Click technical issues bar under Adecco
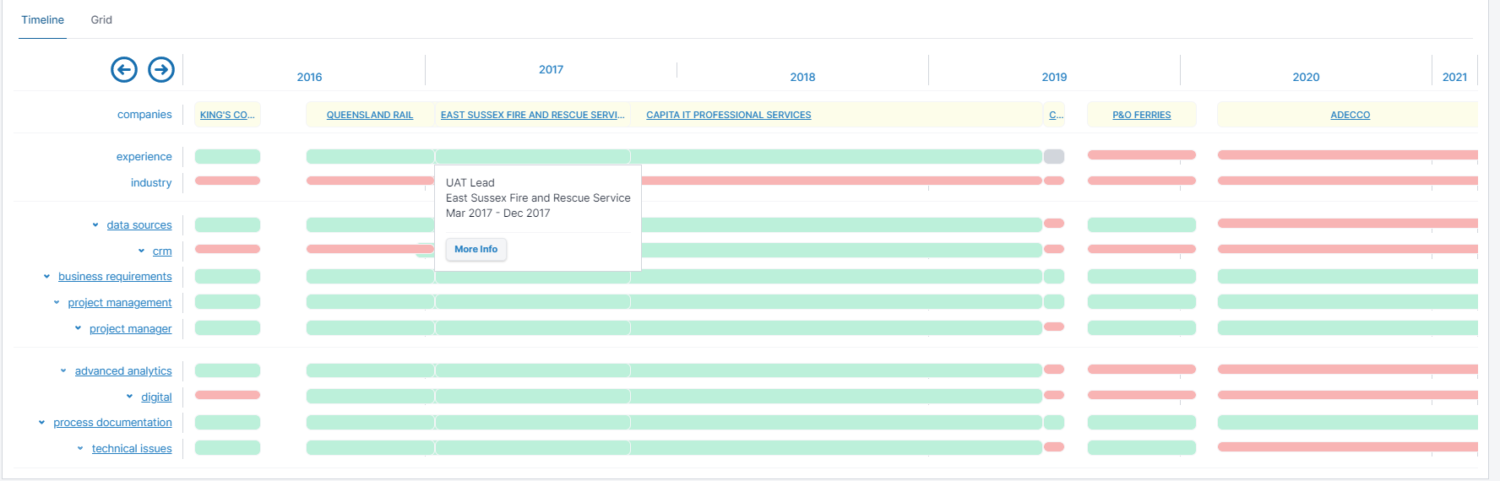The width and height of the screenshot is (1500, 481). [x=1347, y=446]
